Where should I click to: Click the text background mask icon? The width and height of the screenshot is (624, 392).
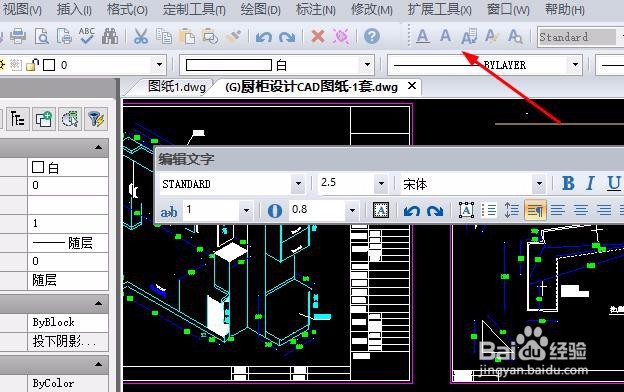(380, 210)
